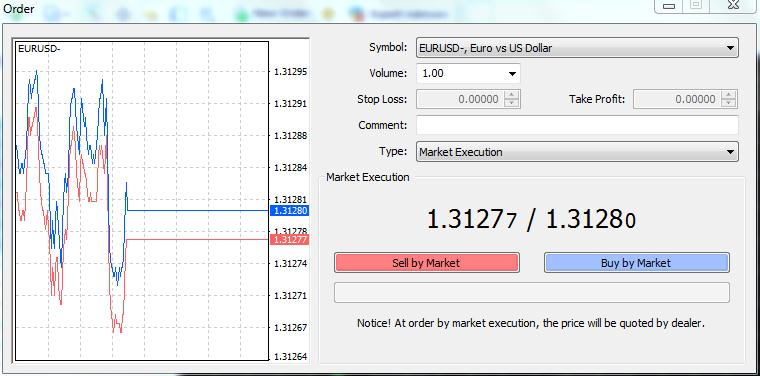Click the empty status bar below the buttons
The width and height of the screenshot is (760, 376).
click(x=532, y=292)
